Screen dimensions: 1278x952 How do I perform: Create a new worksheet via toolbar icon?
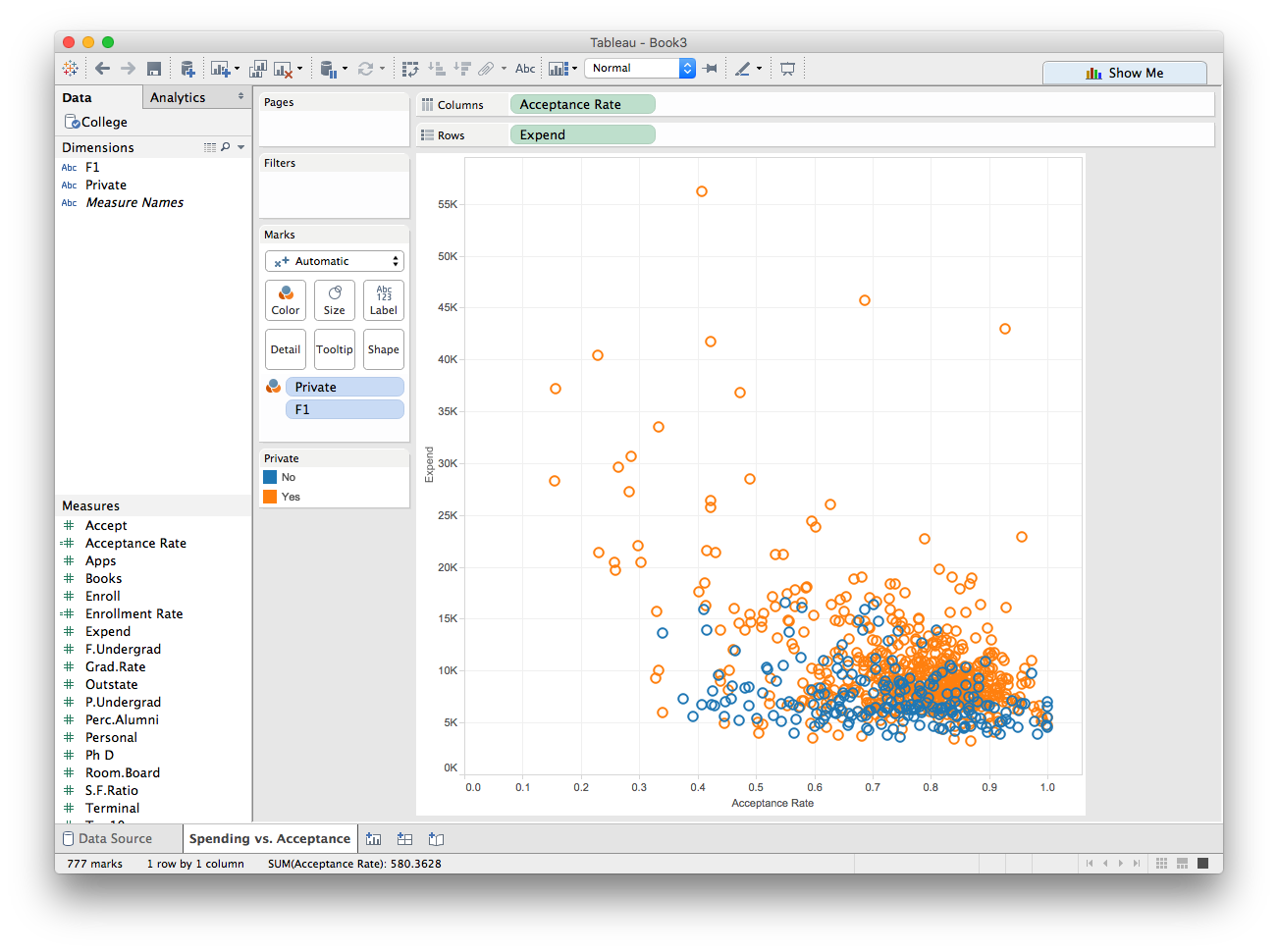click(x=220, y=69)
